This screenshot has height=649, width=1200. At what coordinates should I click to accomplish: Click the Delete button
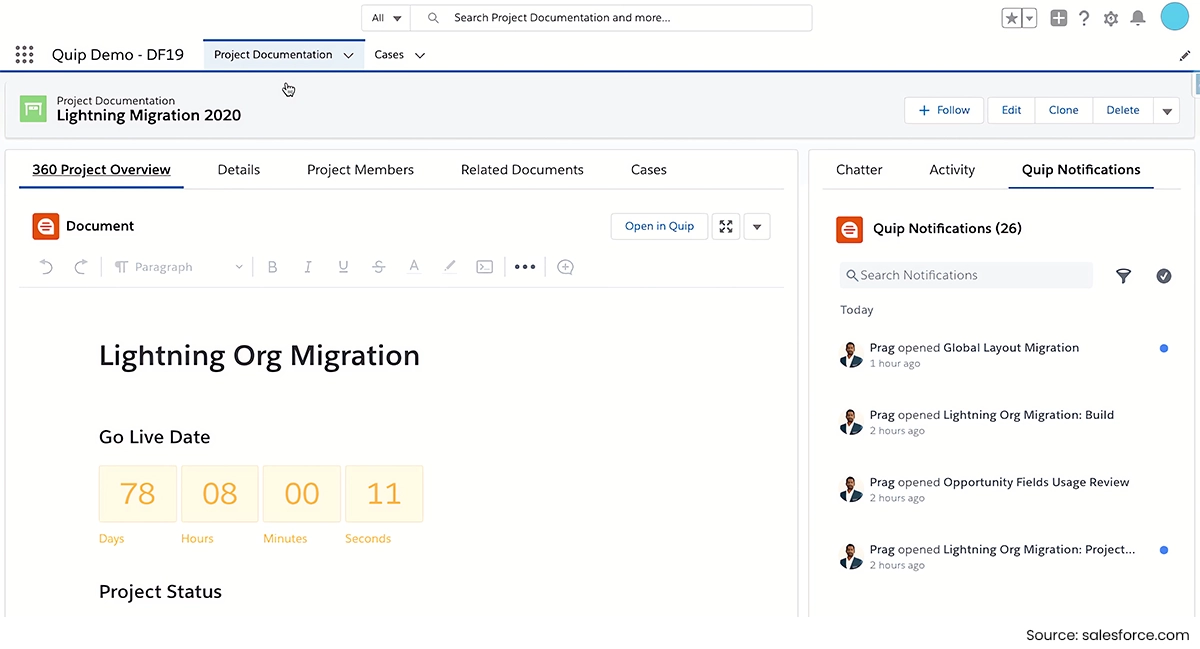coord(1123,110)
